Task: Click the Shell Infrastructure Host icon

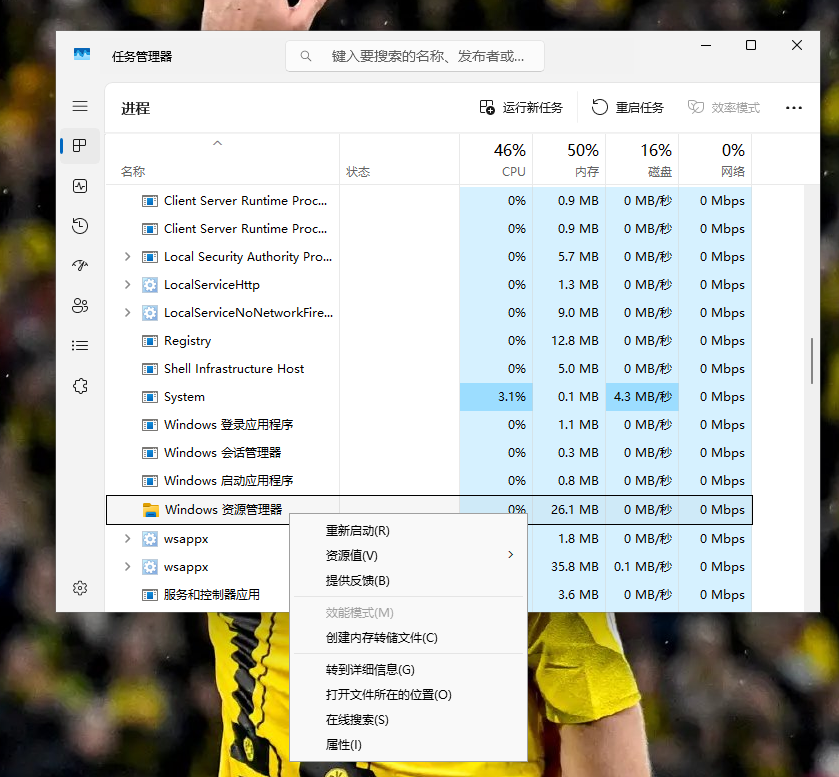Action: pyautogui.click(x=150, y=369)
